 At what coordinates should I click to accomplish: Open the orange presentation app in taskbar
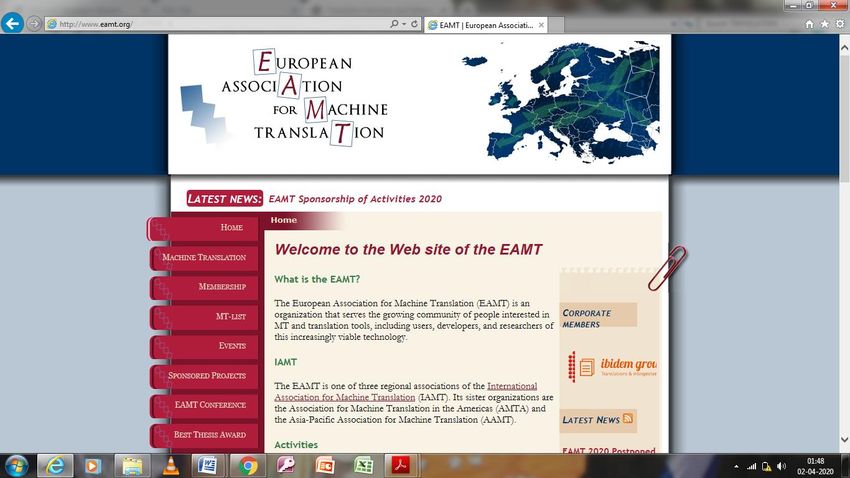pyautogui.click(x=325, y=466)
